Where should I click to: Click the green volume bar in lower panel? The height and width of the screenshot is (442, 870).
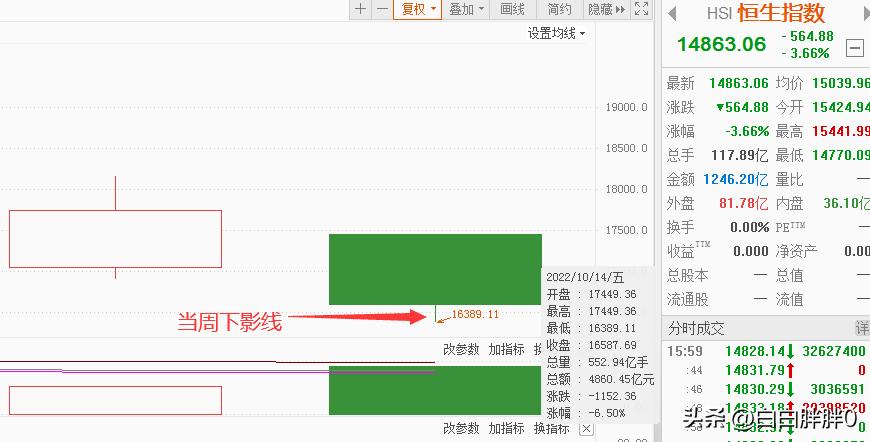tap(435, 390)
